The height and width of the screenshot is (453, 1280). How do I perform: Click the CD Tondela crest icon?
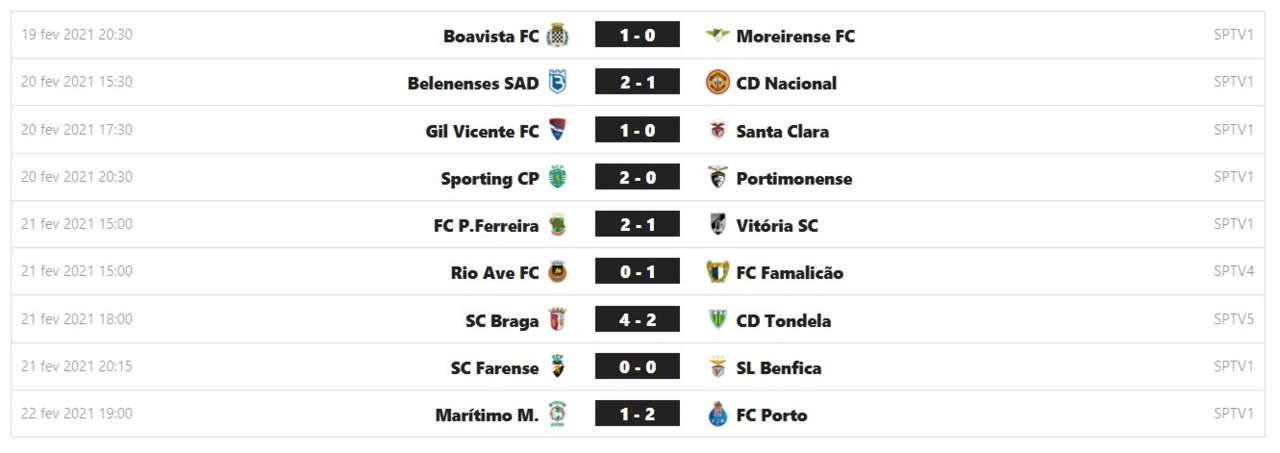click(717, 321)
